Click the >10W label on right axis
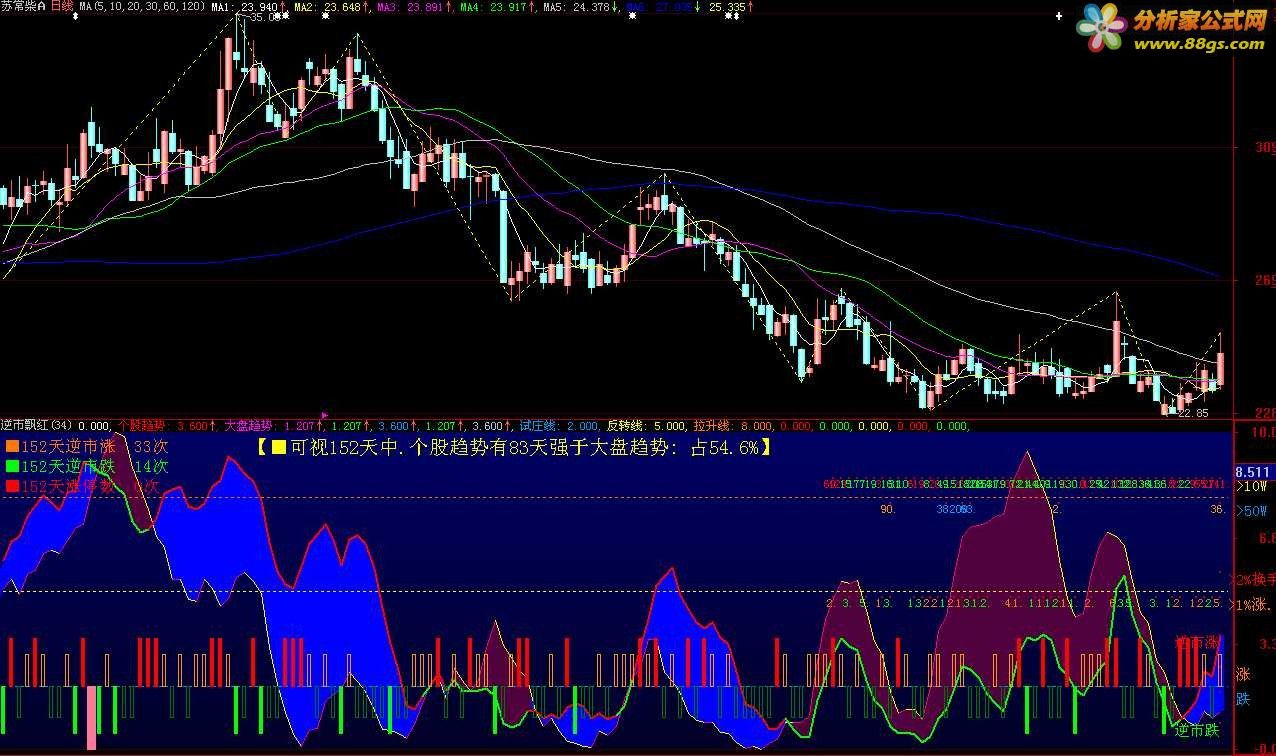Viewport: 1276px width, 756px height. (x=1252, y=486)
